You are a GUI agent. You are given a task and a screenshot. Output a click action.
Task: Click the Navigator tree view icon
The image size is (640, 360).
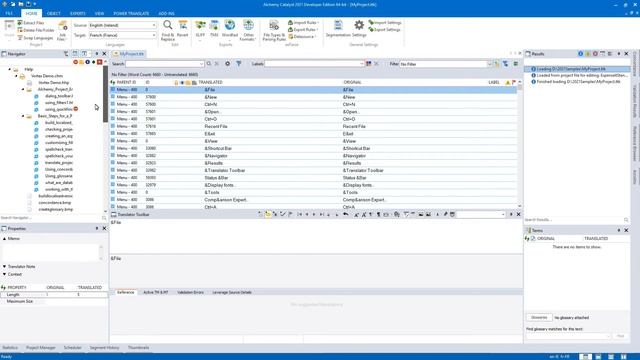(x=66, y=53)
